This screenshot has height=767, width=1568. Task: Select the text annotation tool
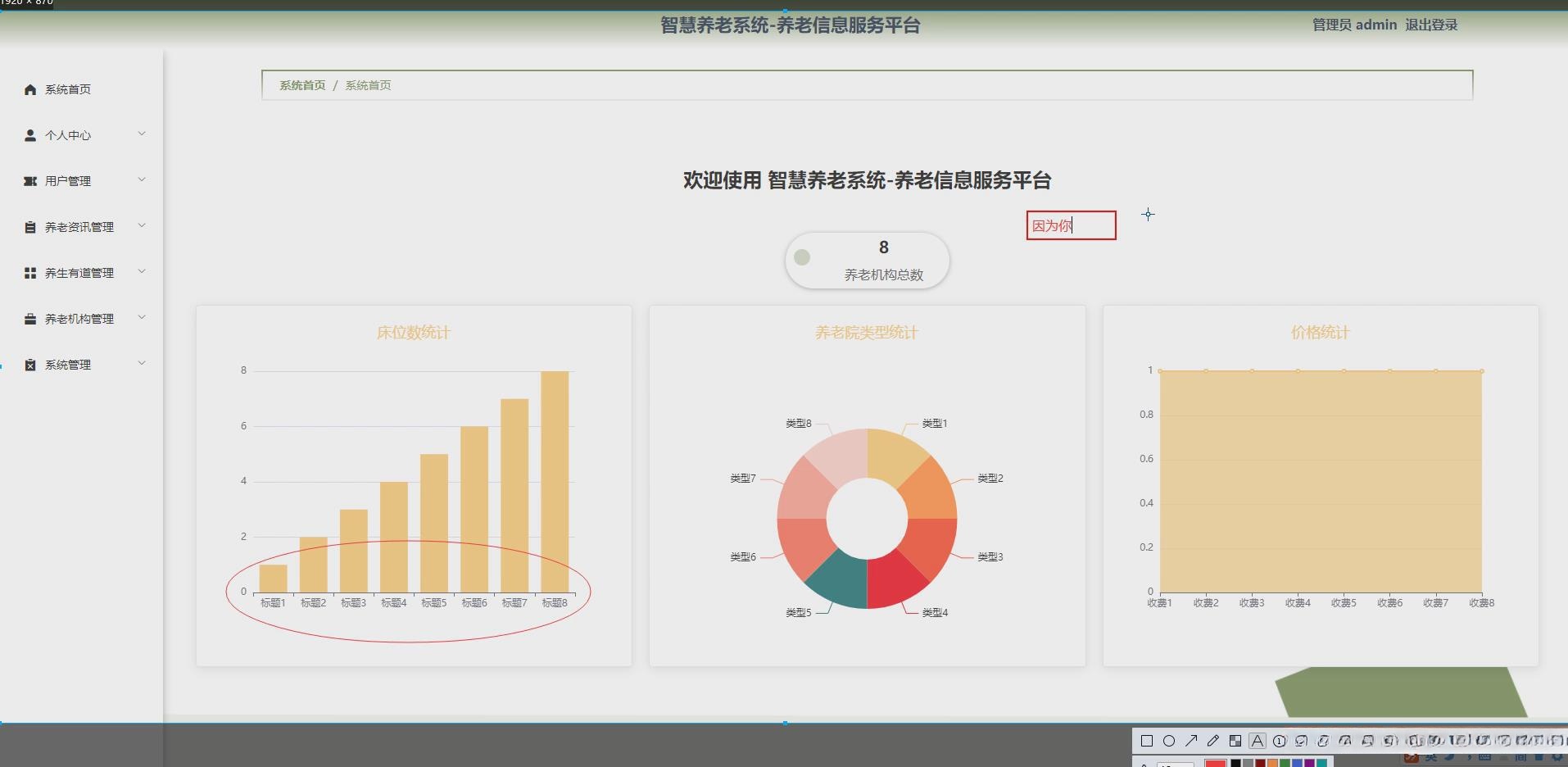(1258, 741)
